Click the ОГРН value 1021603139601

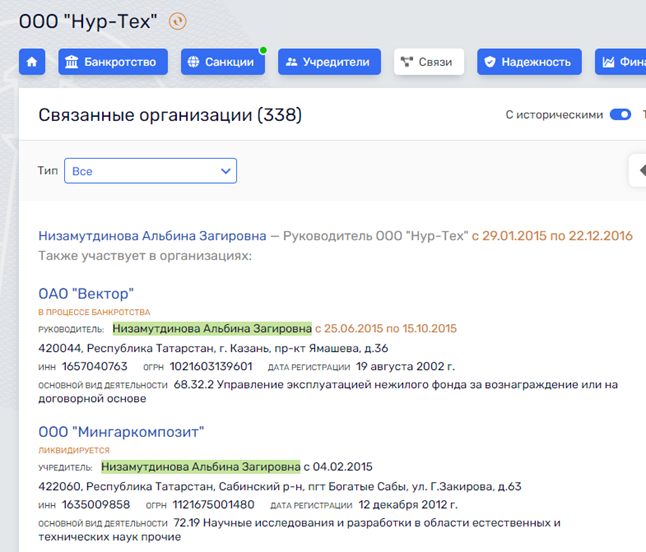pyautogui.click(x=211, y=366)
